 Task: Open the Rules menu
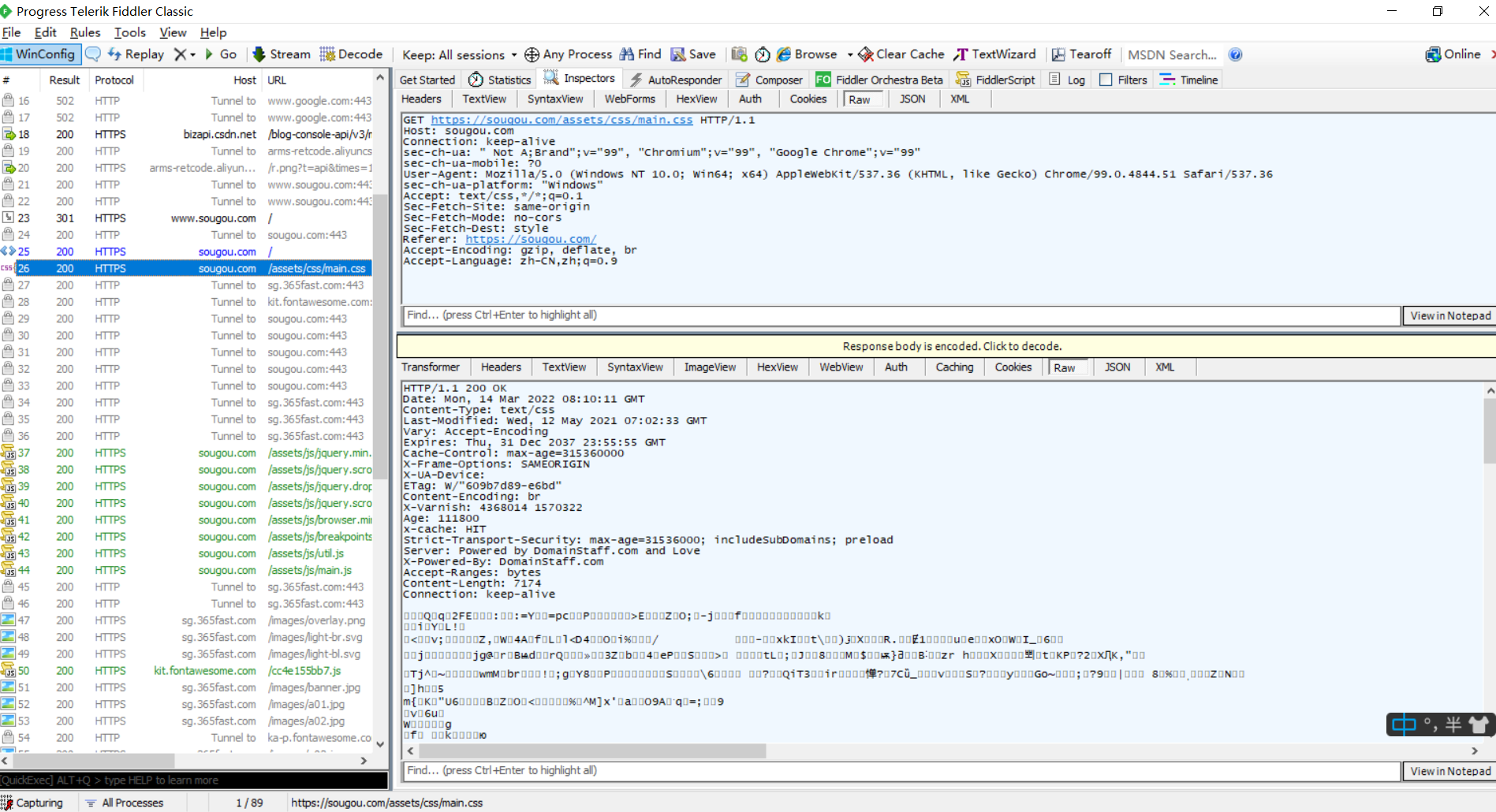[x=85, y=32]
